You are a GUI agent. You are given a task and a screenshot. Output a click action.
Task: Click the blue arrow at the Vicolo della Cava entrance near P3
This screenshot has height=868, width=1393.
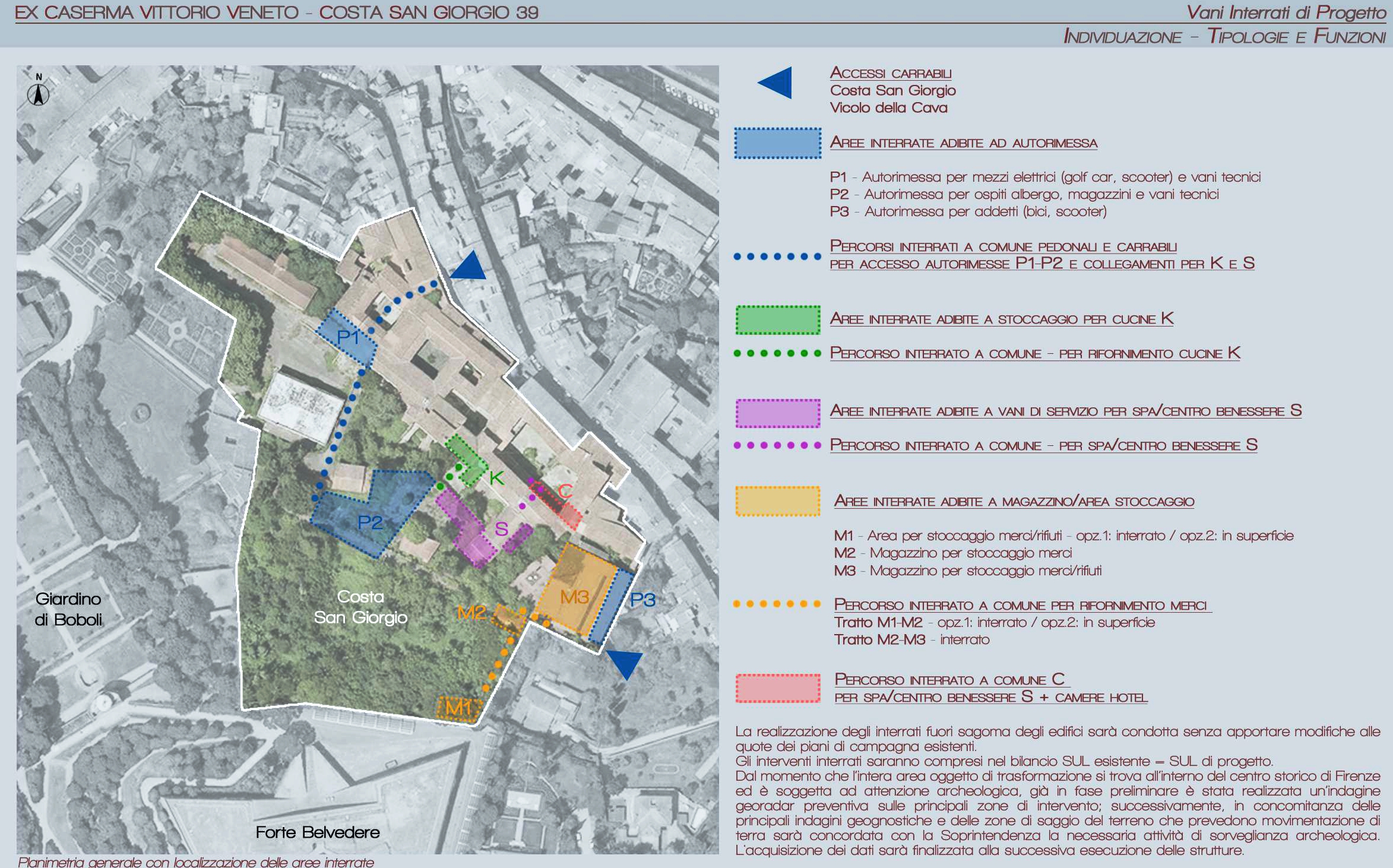[624, 665]
